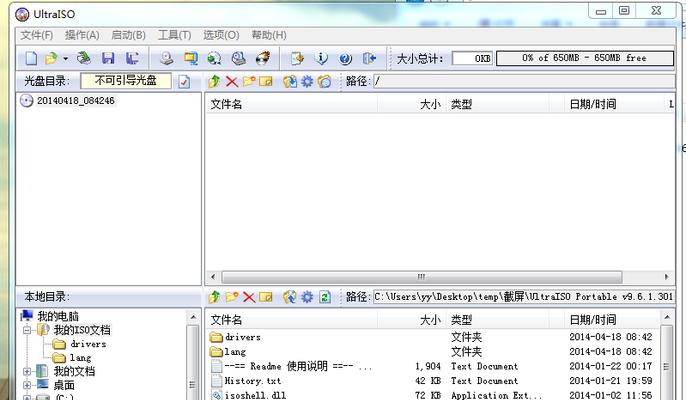
Task: Expand the Open button dropdown arrow
Action: click(65, 58)
